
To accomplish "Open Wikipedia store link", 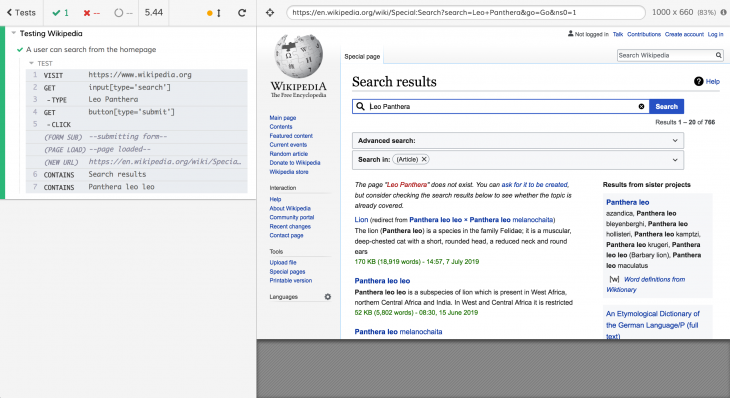I will tap(289, 172).
